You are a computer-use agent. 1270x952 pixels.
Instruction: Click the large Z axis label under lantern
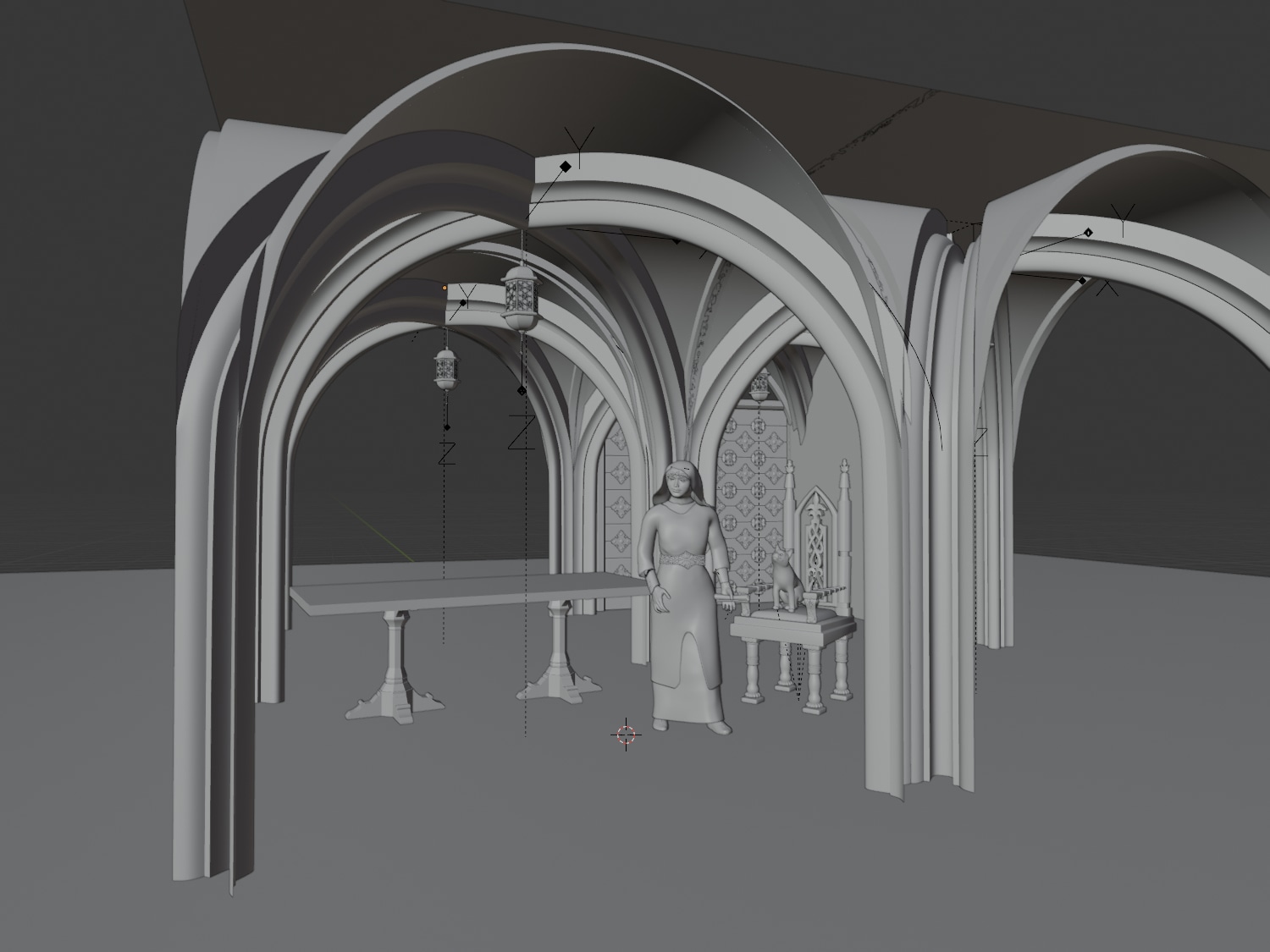point(521,432)
